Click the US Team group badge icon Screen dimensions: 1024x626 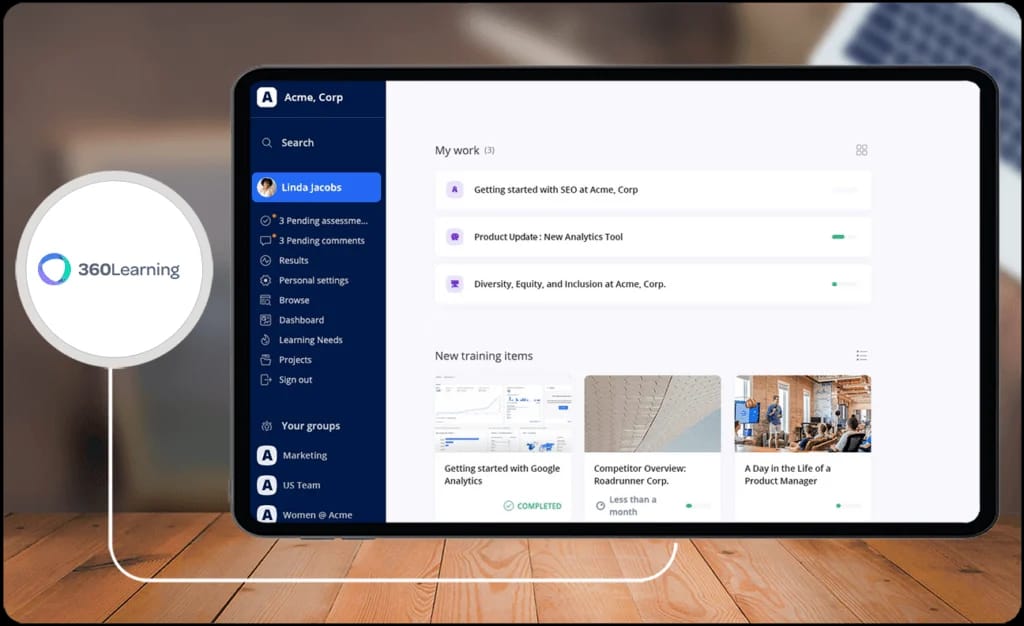pyautogui.click(x=266, y=485)
